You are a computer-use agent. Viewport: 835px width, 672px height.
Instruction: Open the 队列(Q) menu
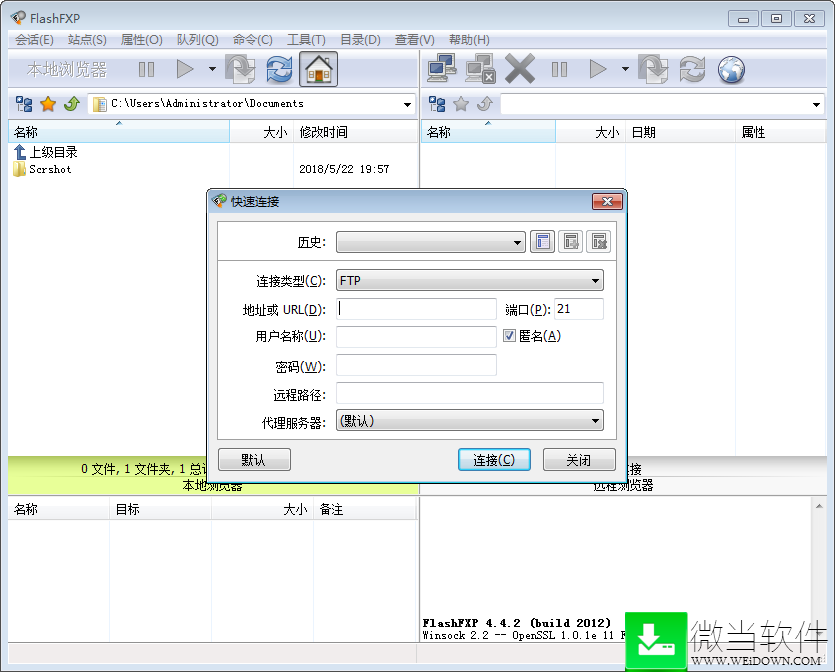pos(198,40)
